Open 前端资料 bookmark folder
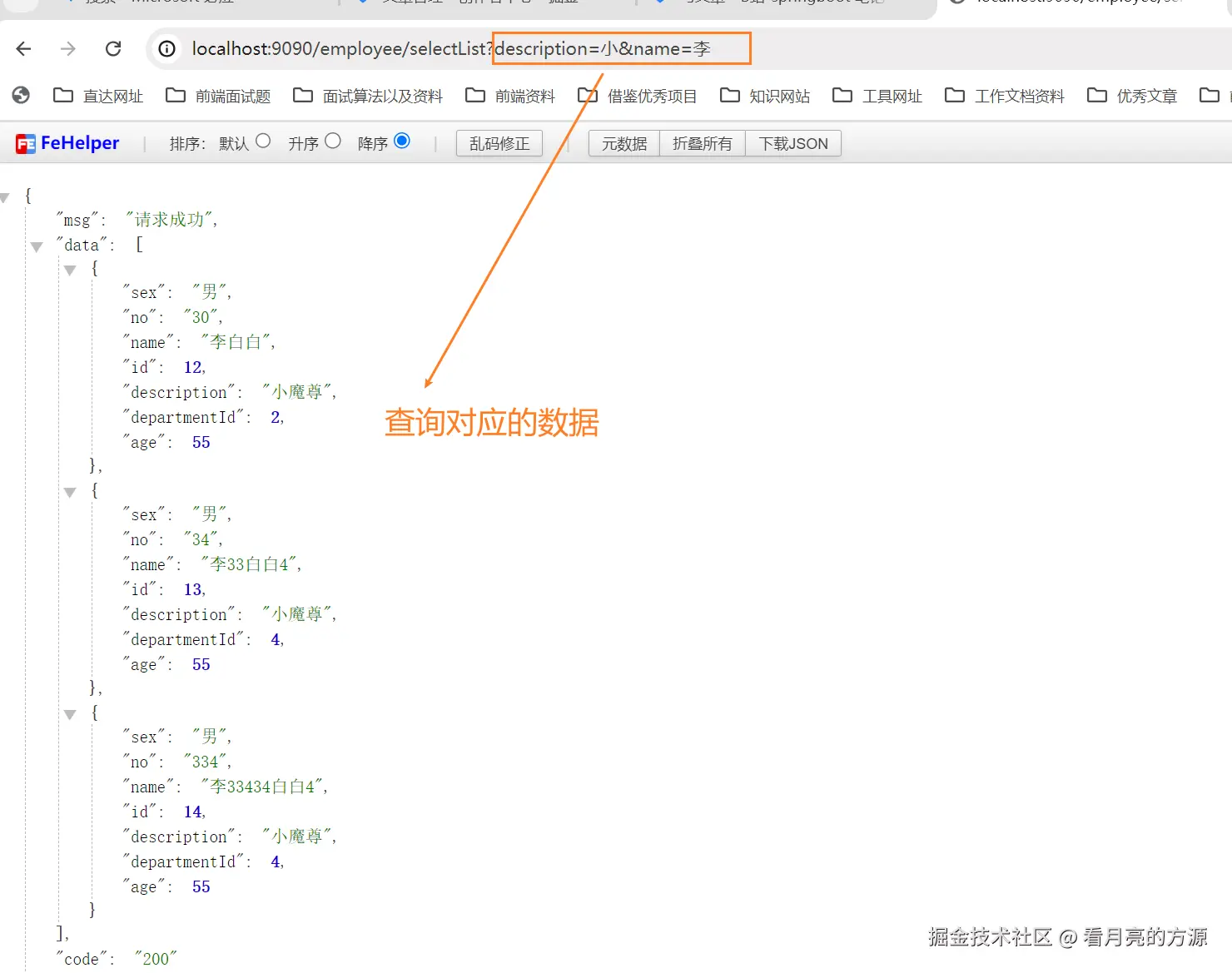The width and height of the screenshot is (1232, 973). (510, 96)
